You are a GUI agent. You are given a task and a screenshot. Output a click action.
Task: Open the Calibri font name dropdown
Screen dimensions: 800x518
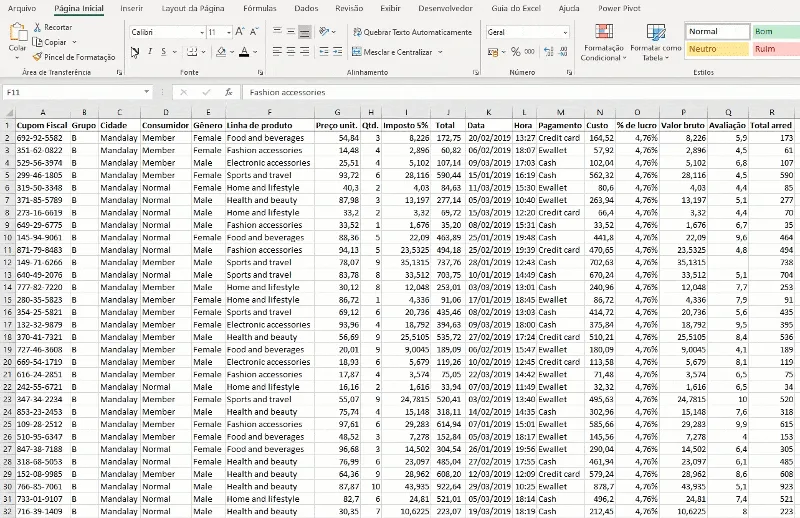click(202, 32)
